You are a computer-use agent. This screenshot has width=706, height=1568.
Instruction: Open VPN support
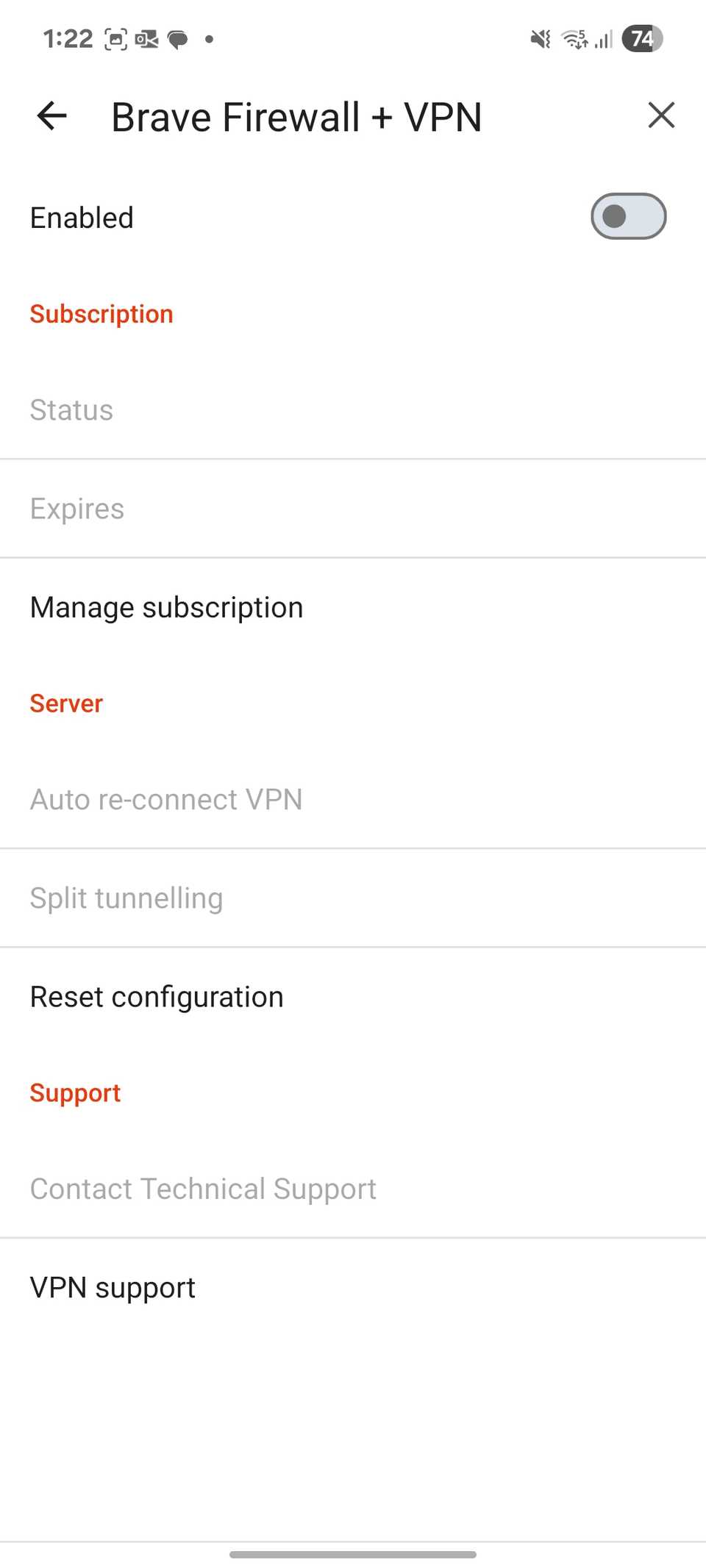tap(113, 1286)
